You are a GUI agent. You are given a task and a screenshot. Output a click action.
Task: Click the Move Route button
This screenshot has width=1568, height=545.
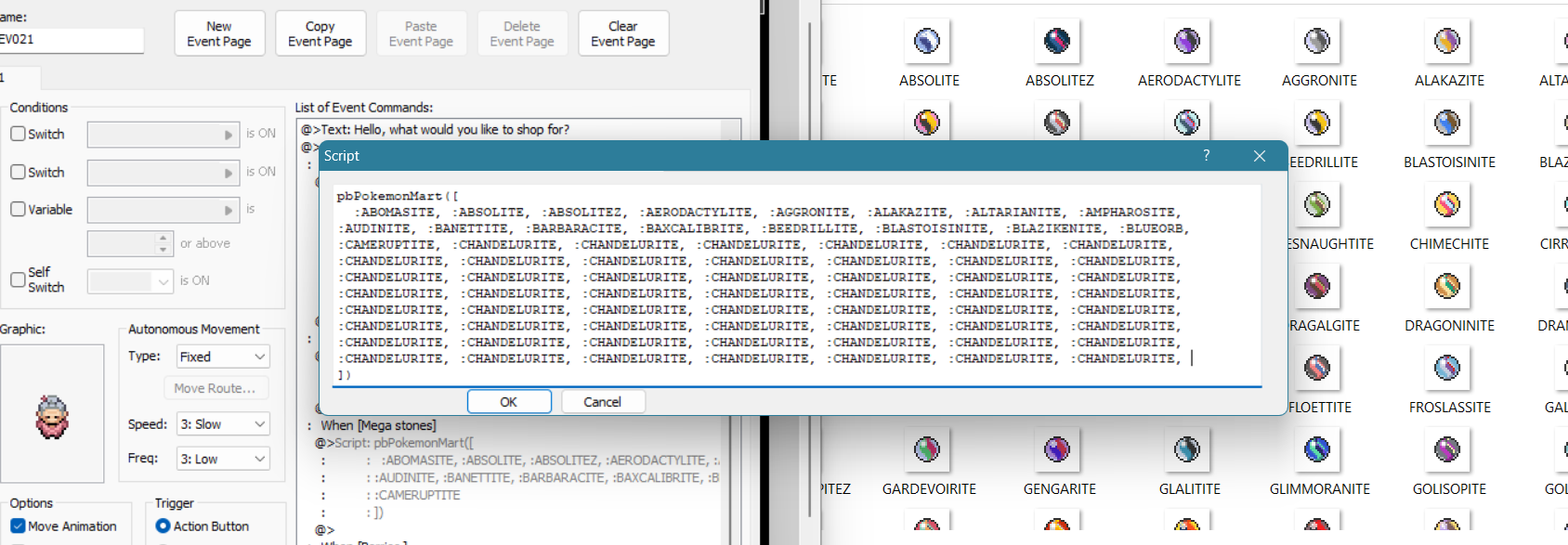216,388
